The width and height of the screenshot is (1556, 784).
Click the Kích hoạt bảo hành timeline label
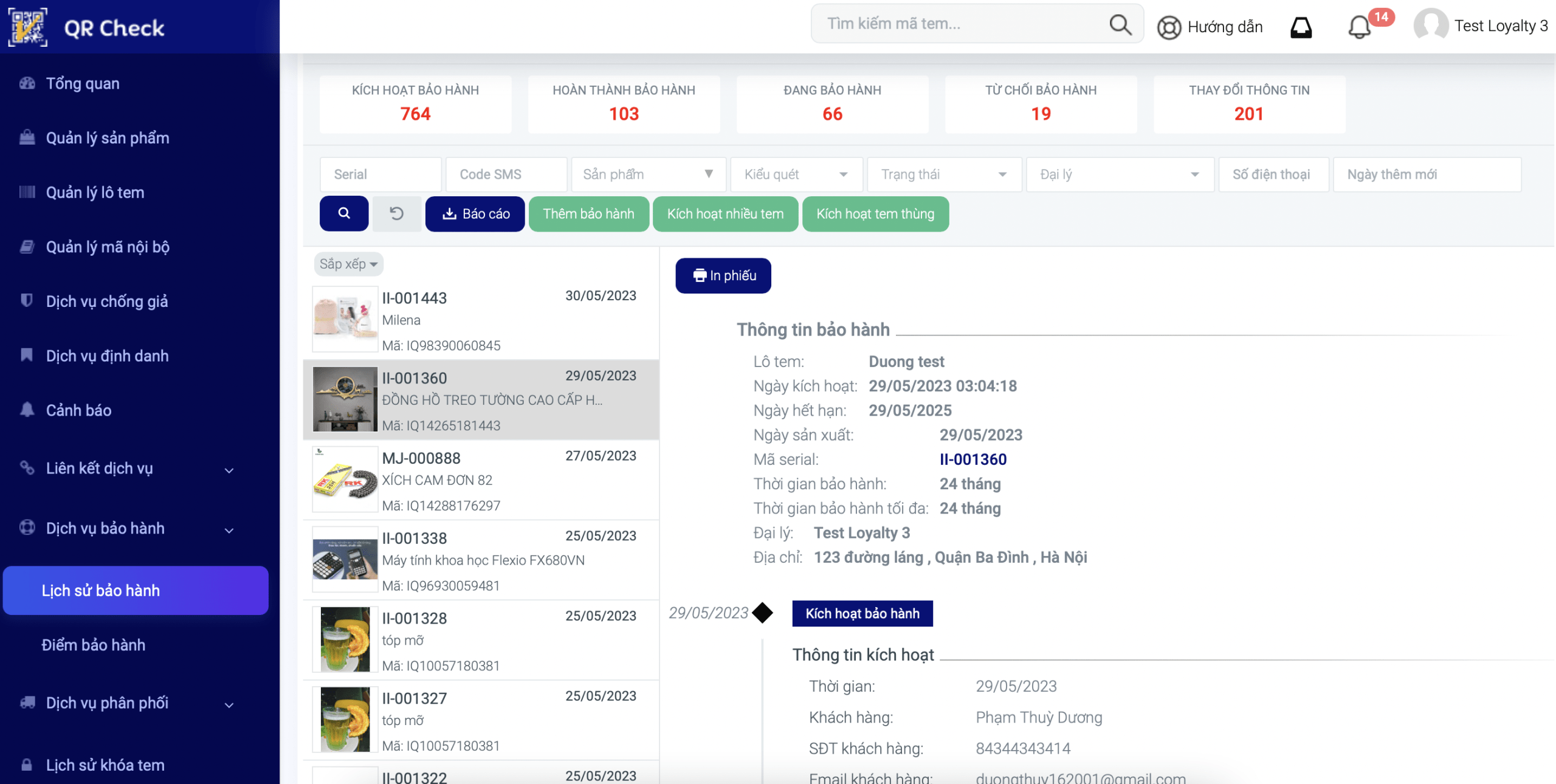pyautogui.click(x=862, y=613)
